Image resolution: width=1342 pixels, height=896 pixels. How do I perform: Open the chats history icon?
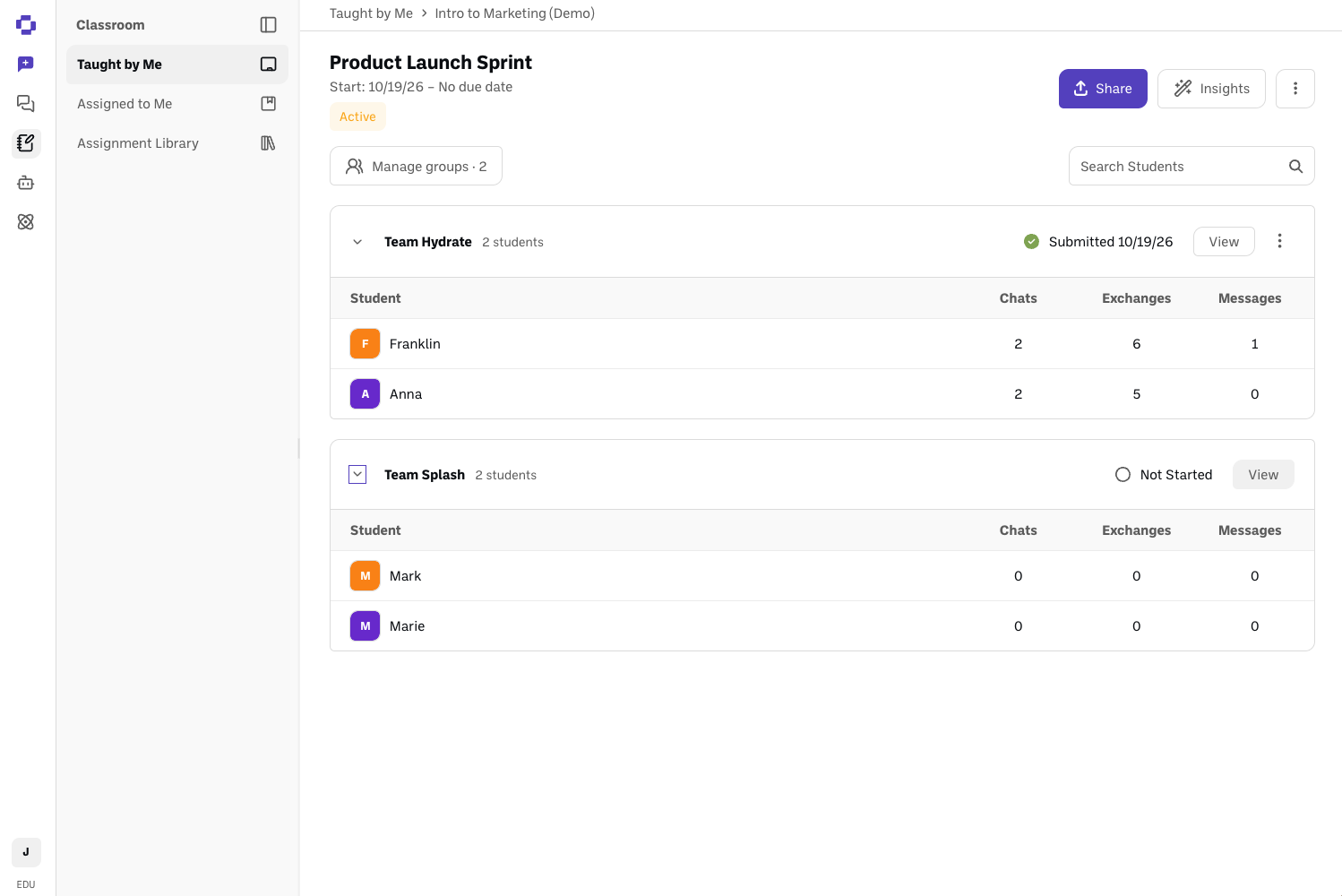[x=26, y=104]
